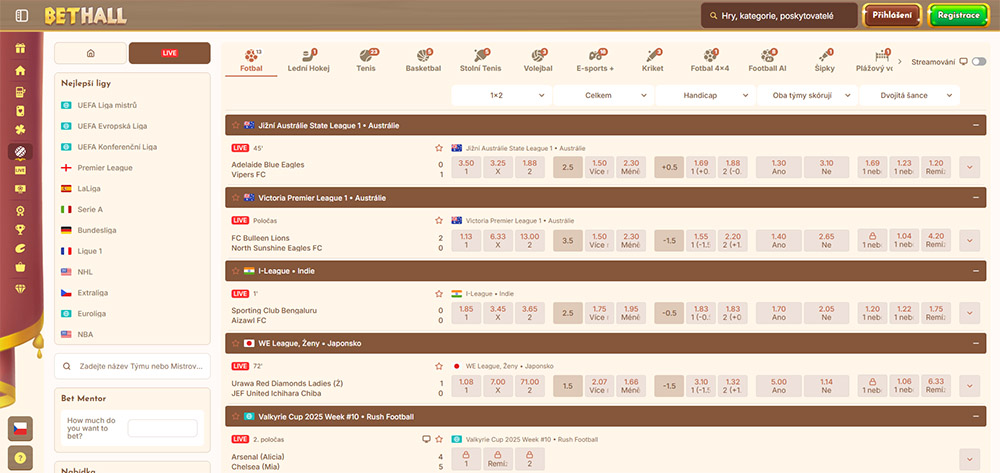Favorite the Adelaide Blue Eagles match star

(438, 147)
